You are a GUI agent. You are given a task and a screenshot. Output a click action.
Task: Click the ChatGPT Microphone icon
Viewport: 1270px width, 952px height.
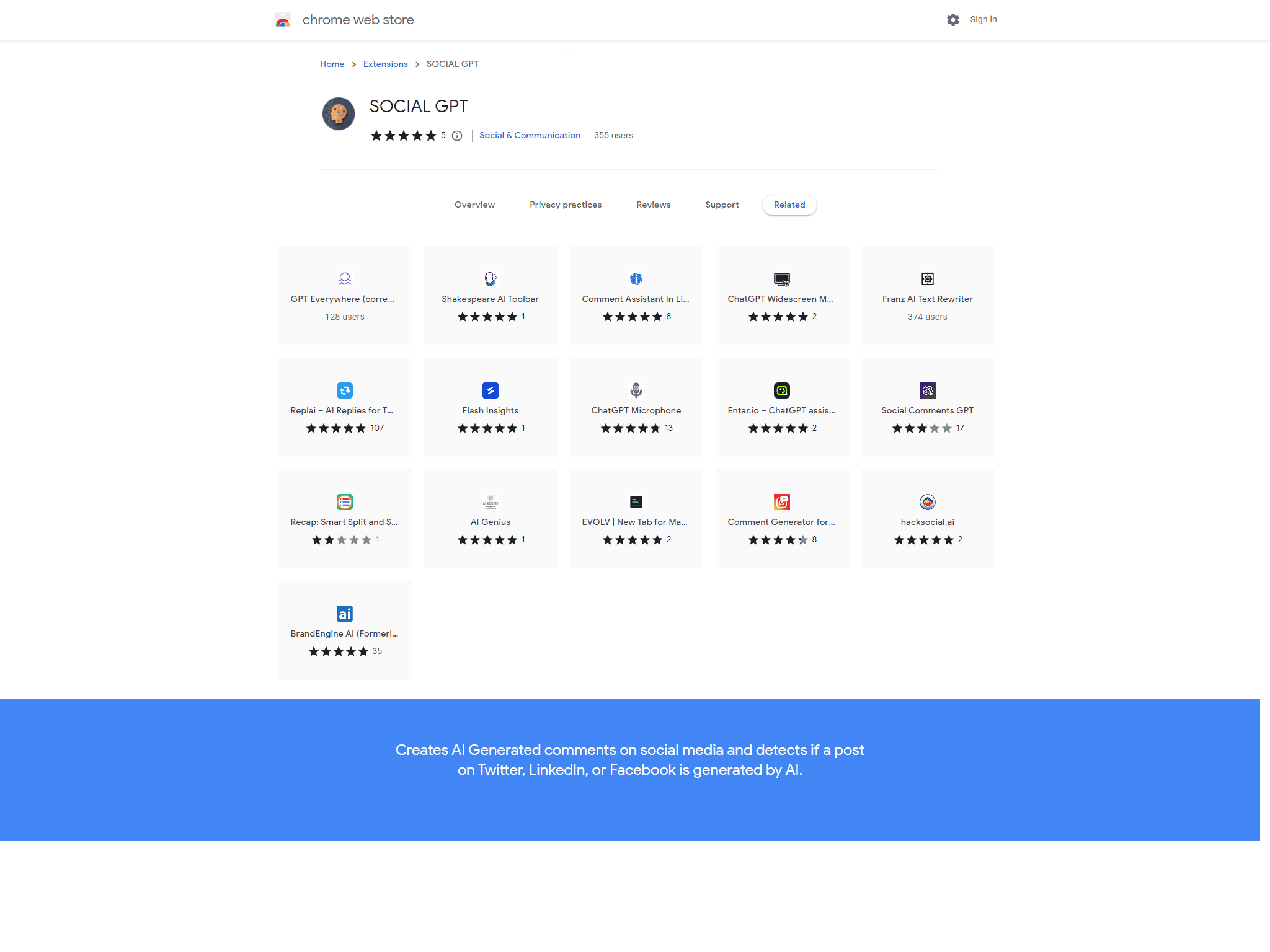pos(636,390)
